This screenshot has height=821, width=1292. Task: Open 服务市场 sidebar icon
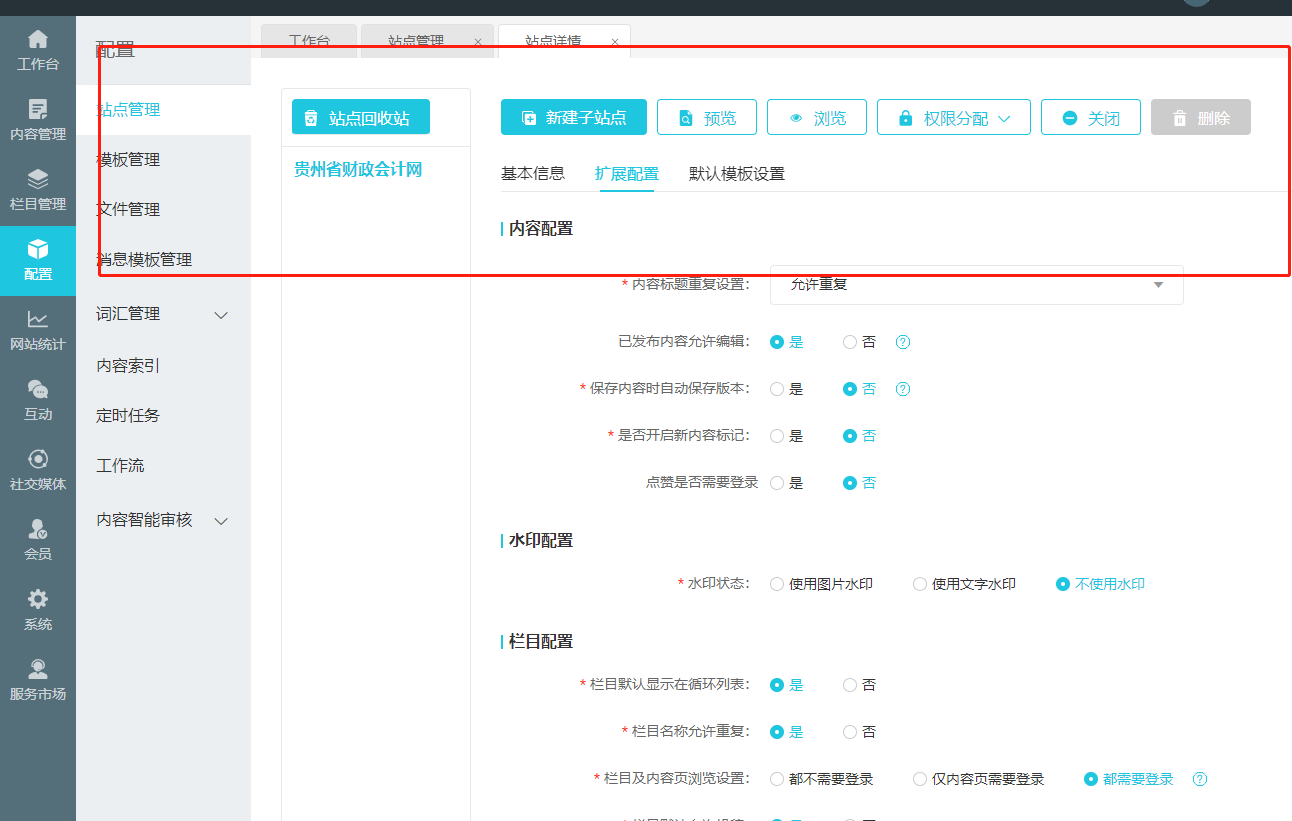38,680
